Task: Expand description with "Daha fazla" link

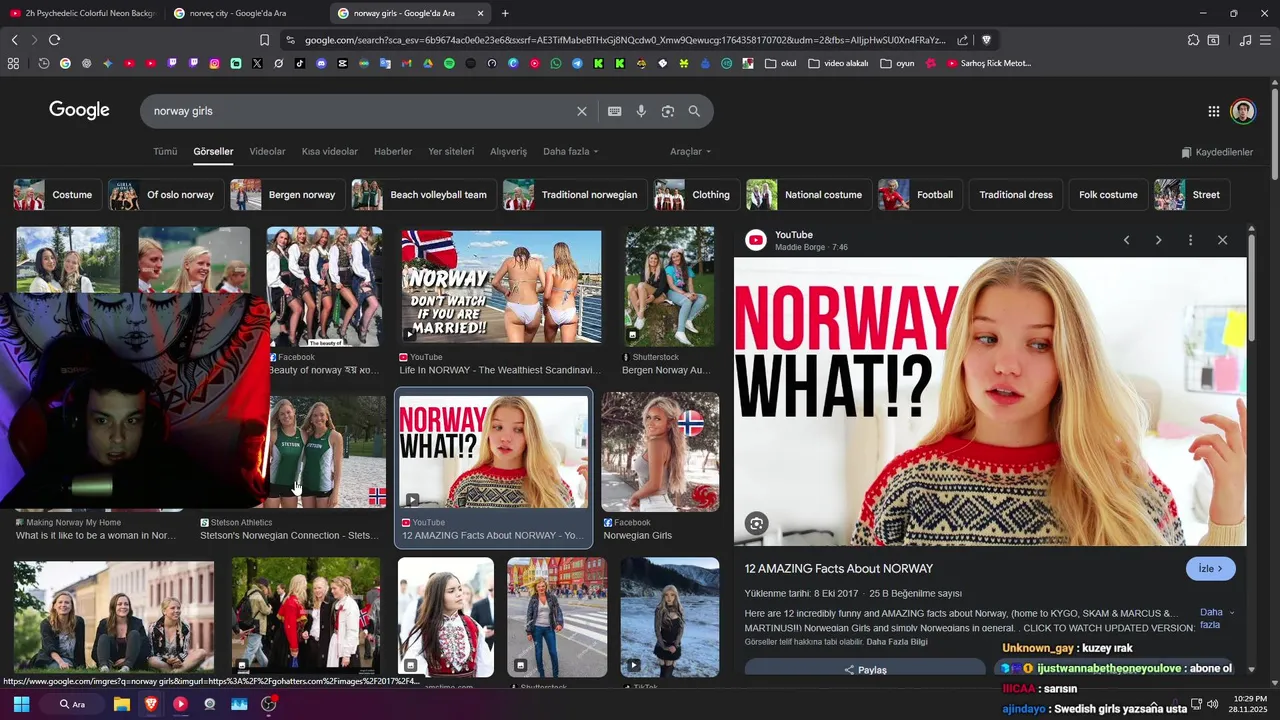Action: pos(1215,618)
